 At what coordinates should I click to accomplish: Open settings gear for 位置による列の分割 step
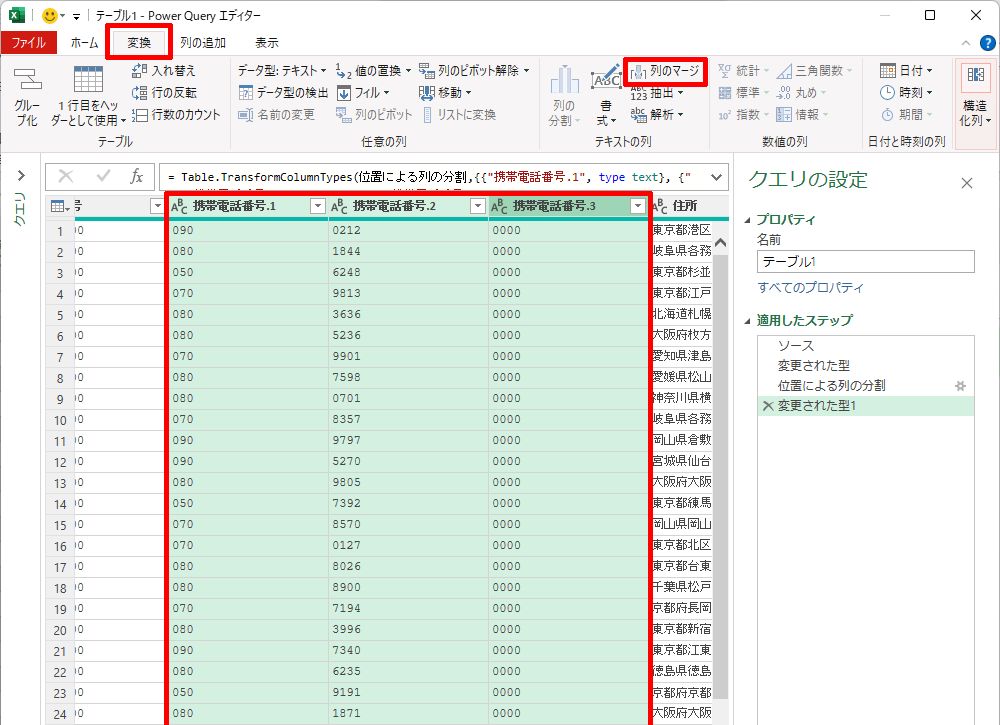click(960, 385)
